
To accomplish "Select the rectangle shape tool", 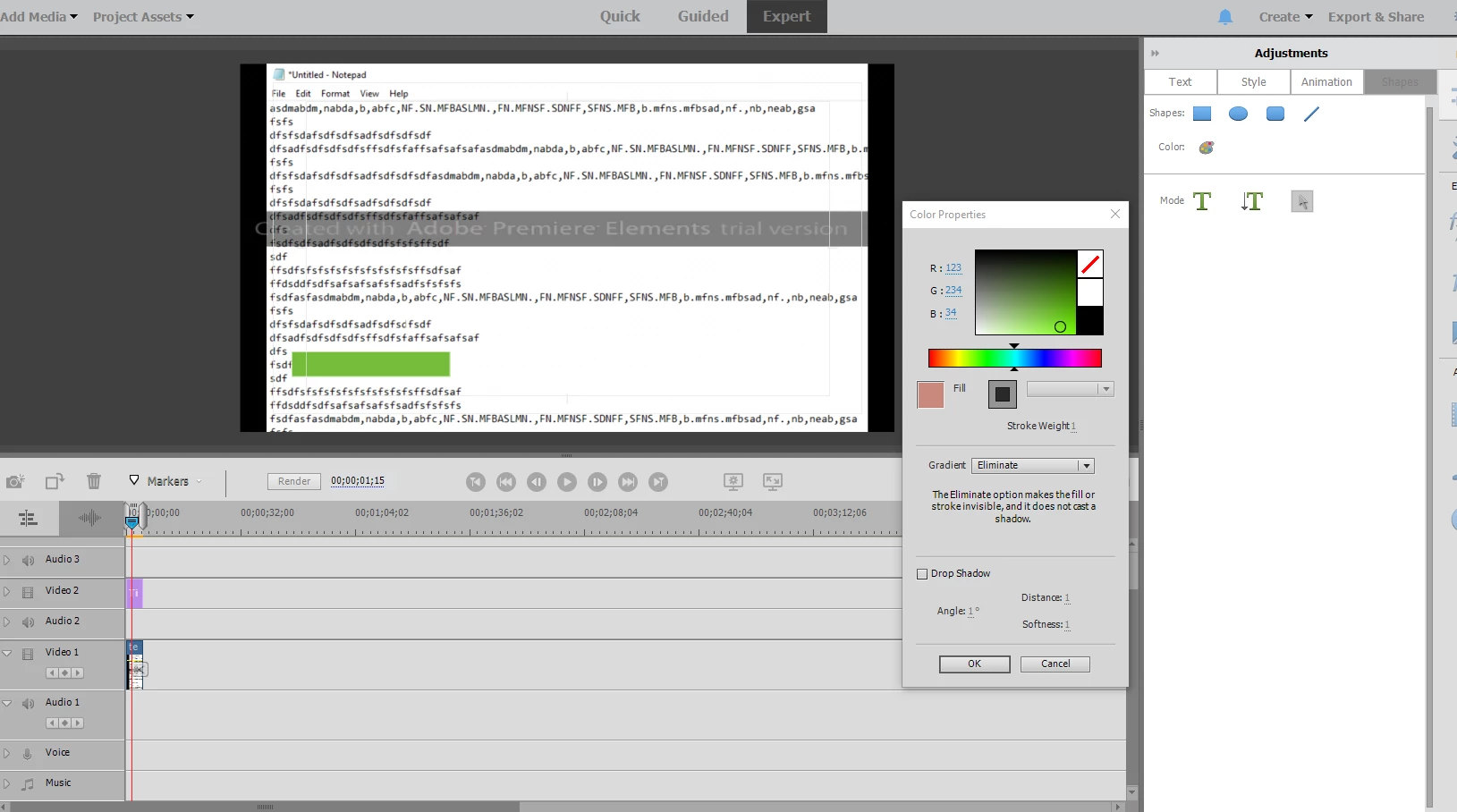I will click(x=1202, y=114).
